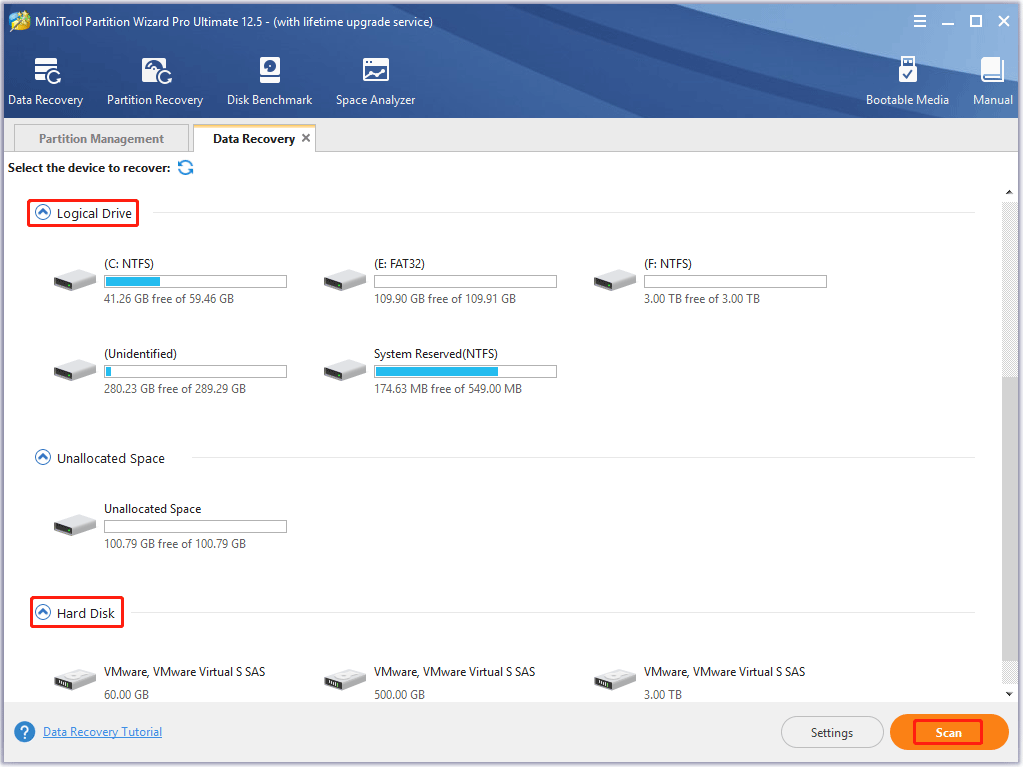1024x768 pixels.
Task: Click the C: NTFS usage bar
Action: click(195, 281)
